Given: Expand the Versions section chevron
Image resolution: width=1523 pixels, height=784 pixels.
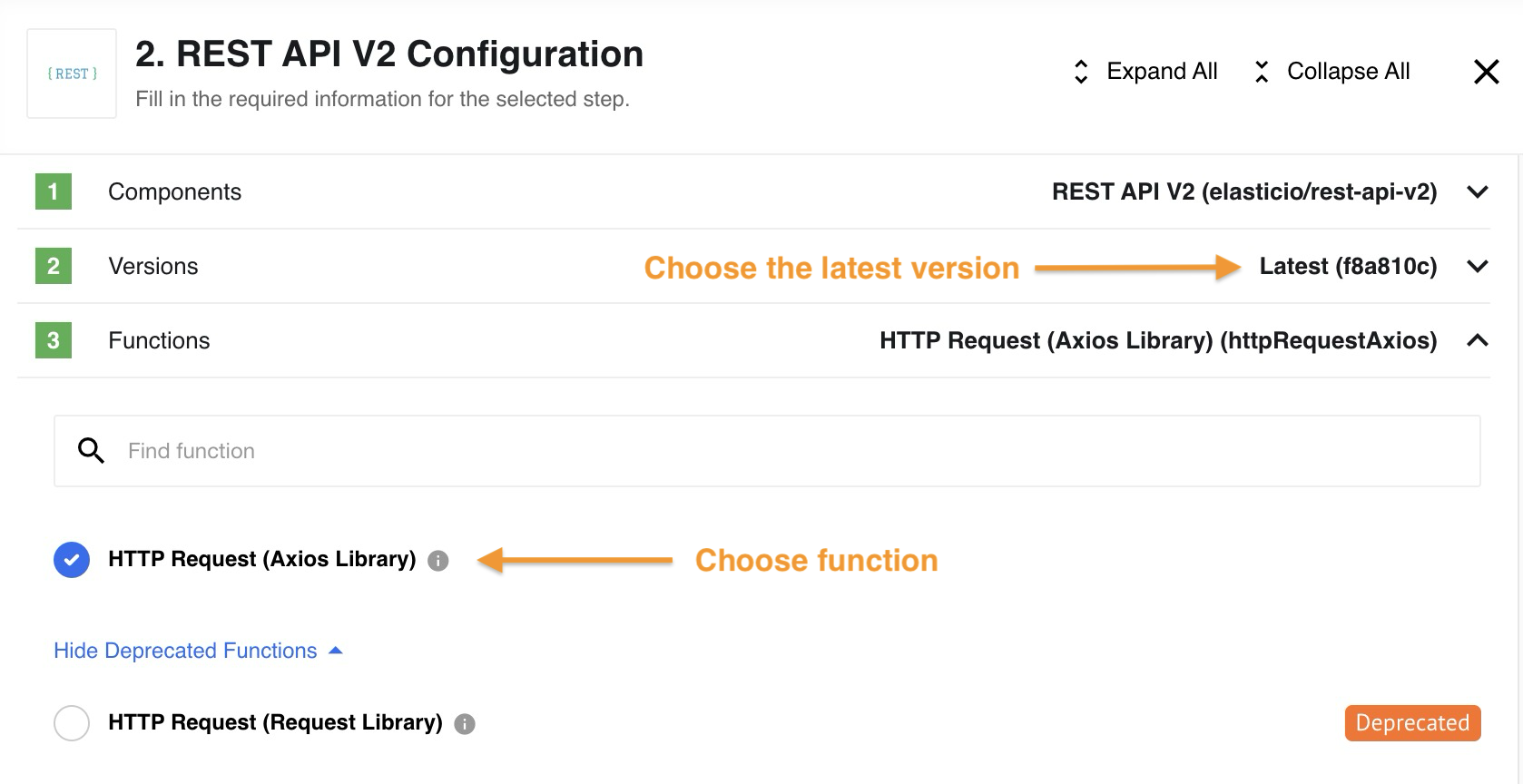Looking at the screenshot, I should (x=1478, y=266).
